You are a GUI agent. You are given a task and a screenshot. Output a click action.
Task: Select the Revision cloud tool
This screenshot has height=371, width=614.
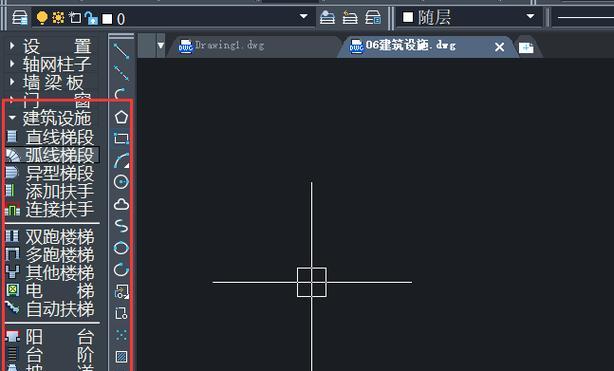(121, 204)
